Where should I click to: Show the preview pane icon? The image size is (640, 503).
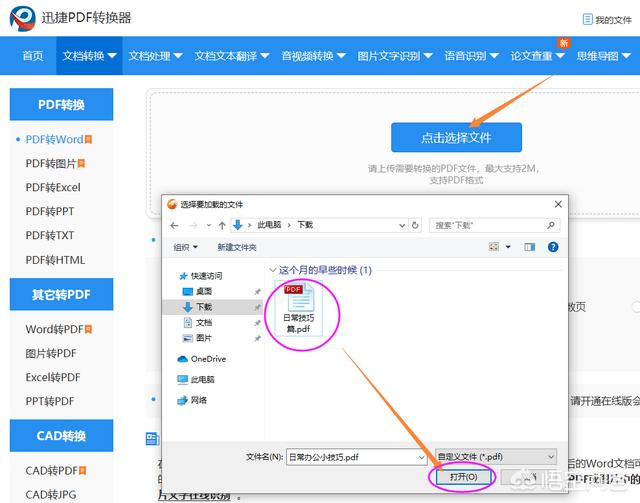pos(529,247)
